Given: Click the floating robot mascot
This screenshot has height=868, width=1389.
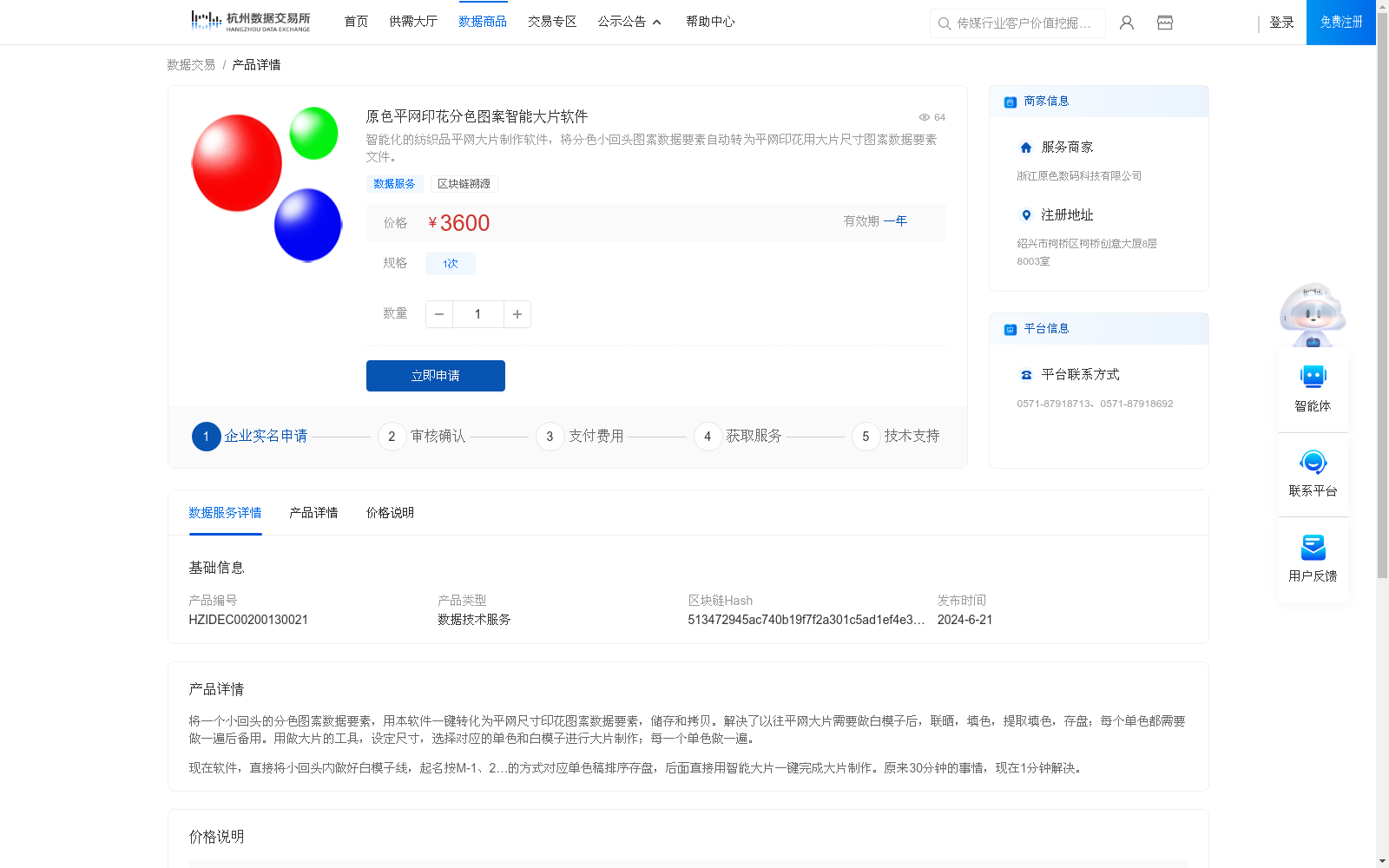Looking at the screenshot, I should click(x=1313, y=314).
